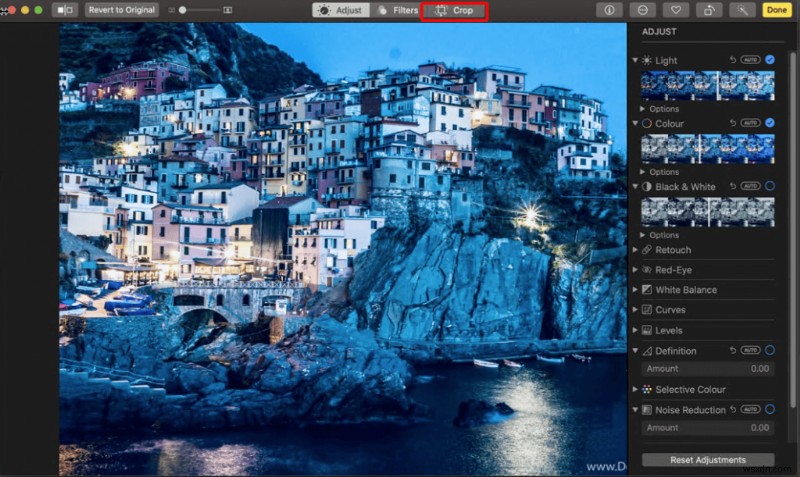
Task: Click the More options ellipsis icon
Action: [642, 10]
